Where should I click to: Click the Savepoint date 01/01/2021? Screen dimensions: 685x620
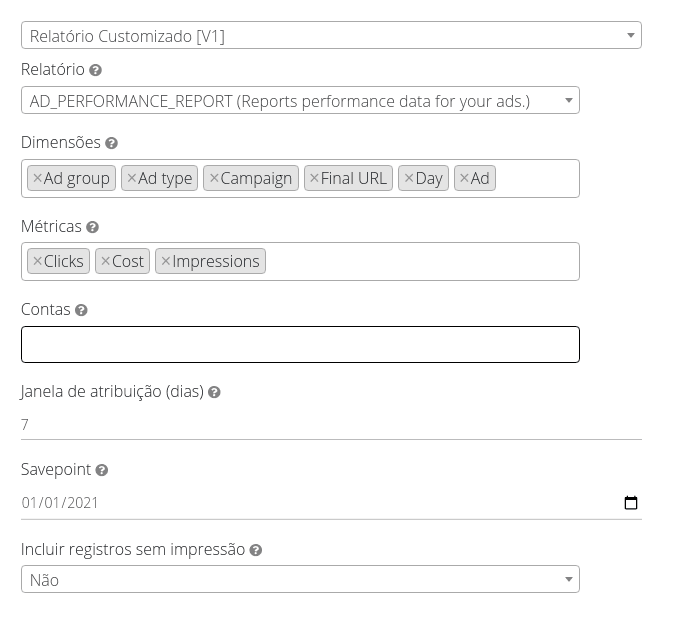[x=60, y=503]
